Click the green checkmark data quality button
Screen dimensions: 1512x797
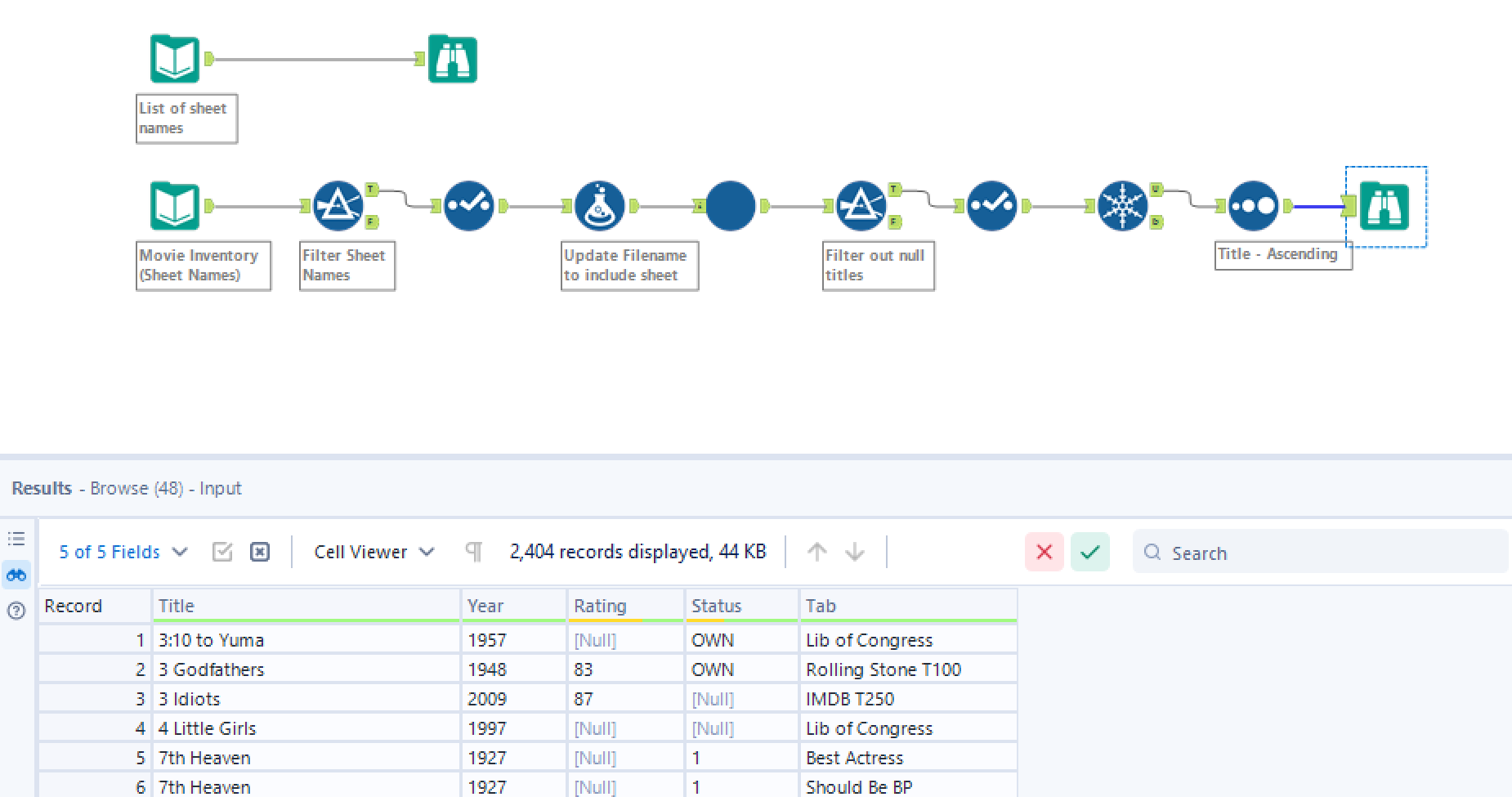[1089, 552]
